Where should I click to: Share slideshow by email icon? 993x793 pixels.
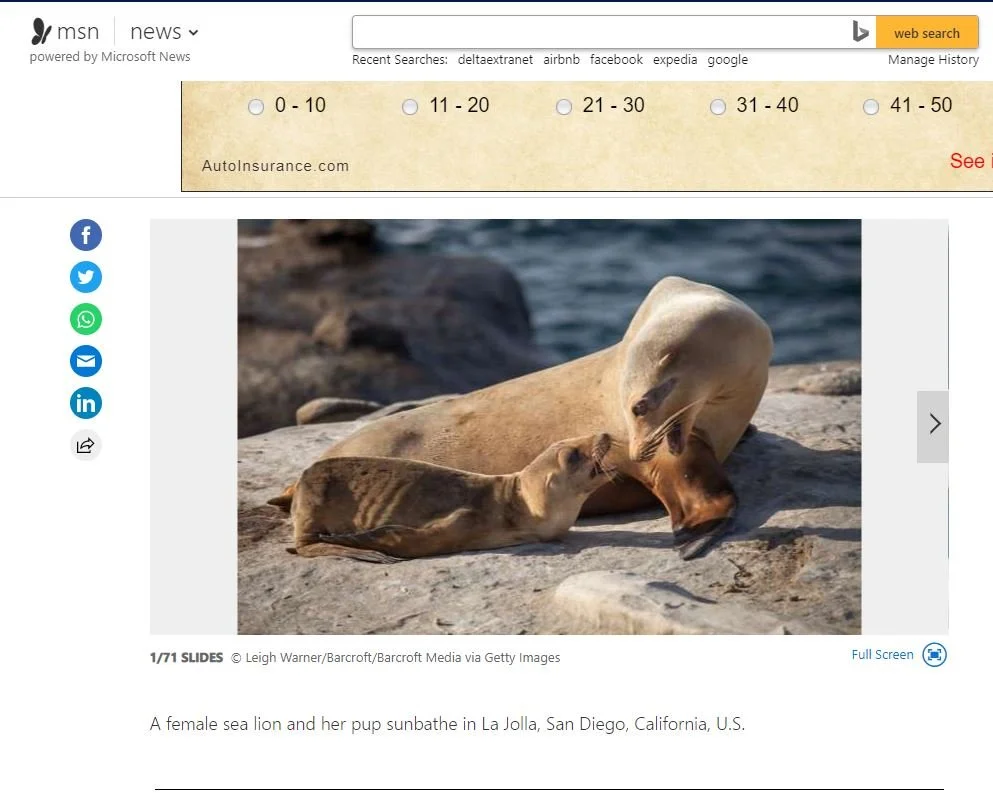coord(85,361)
